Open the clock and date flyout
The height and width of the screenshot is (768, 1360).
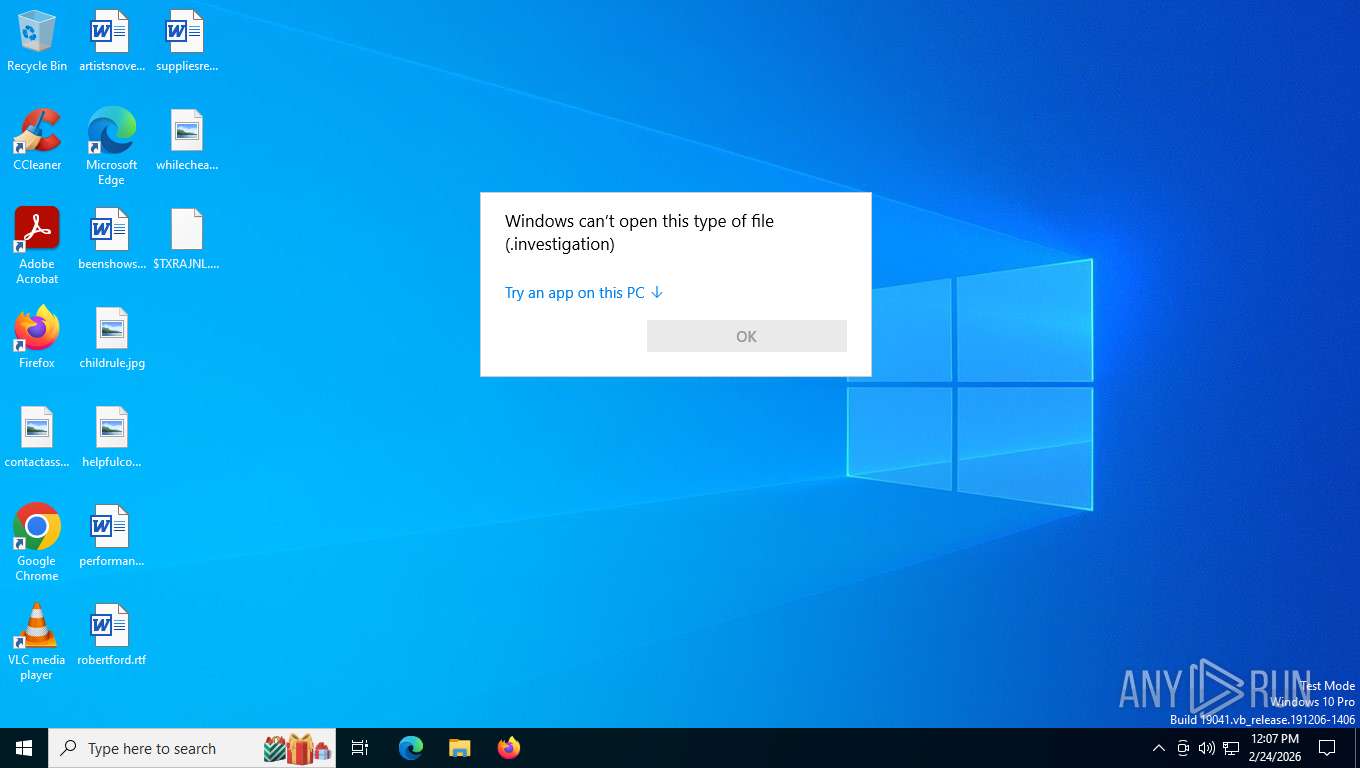click(x=1274, y=748)
